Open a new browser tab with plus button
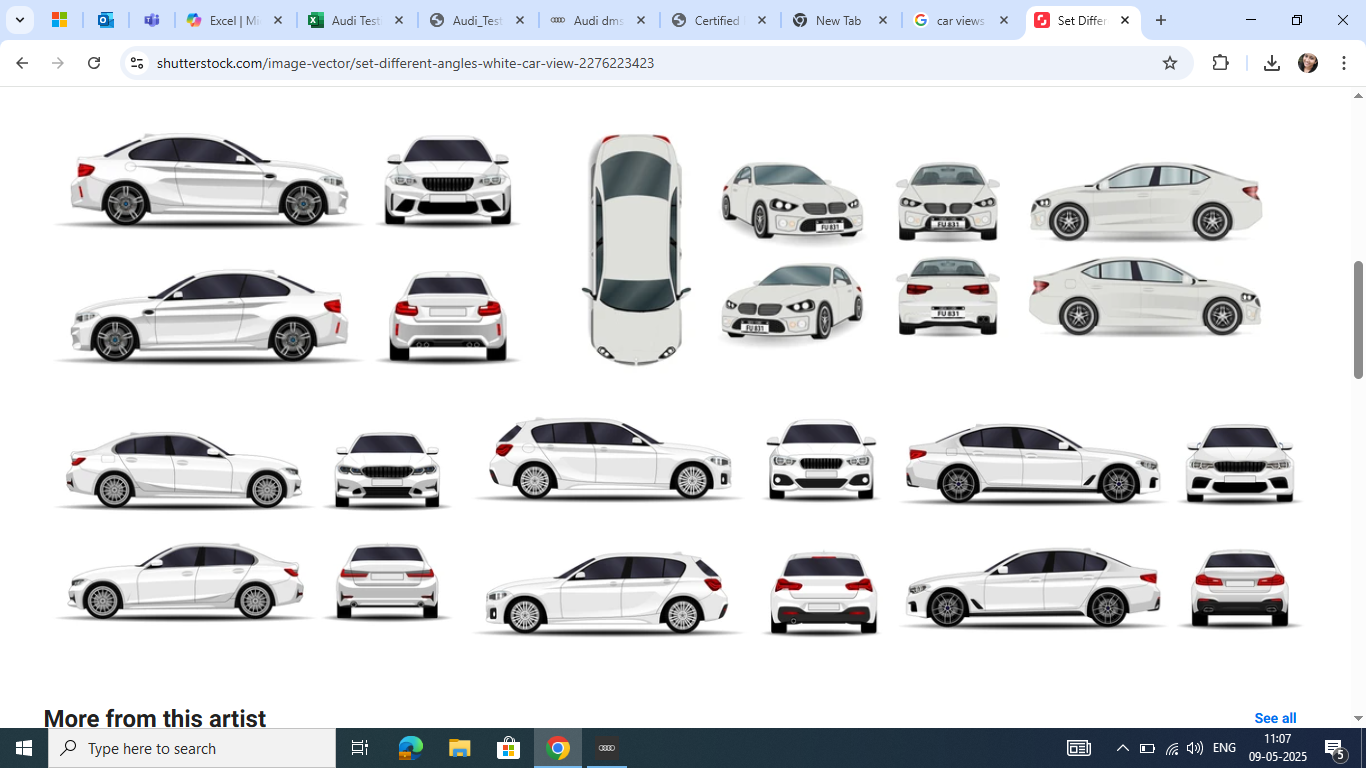 pos(1160,20)
